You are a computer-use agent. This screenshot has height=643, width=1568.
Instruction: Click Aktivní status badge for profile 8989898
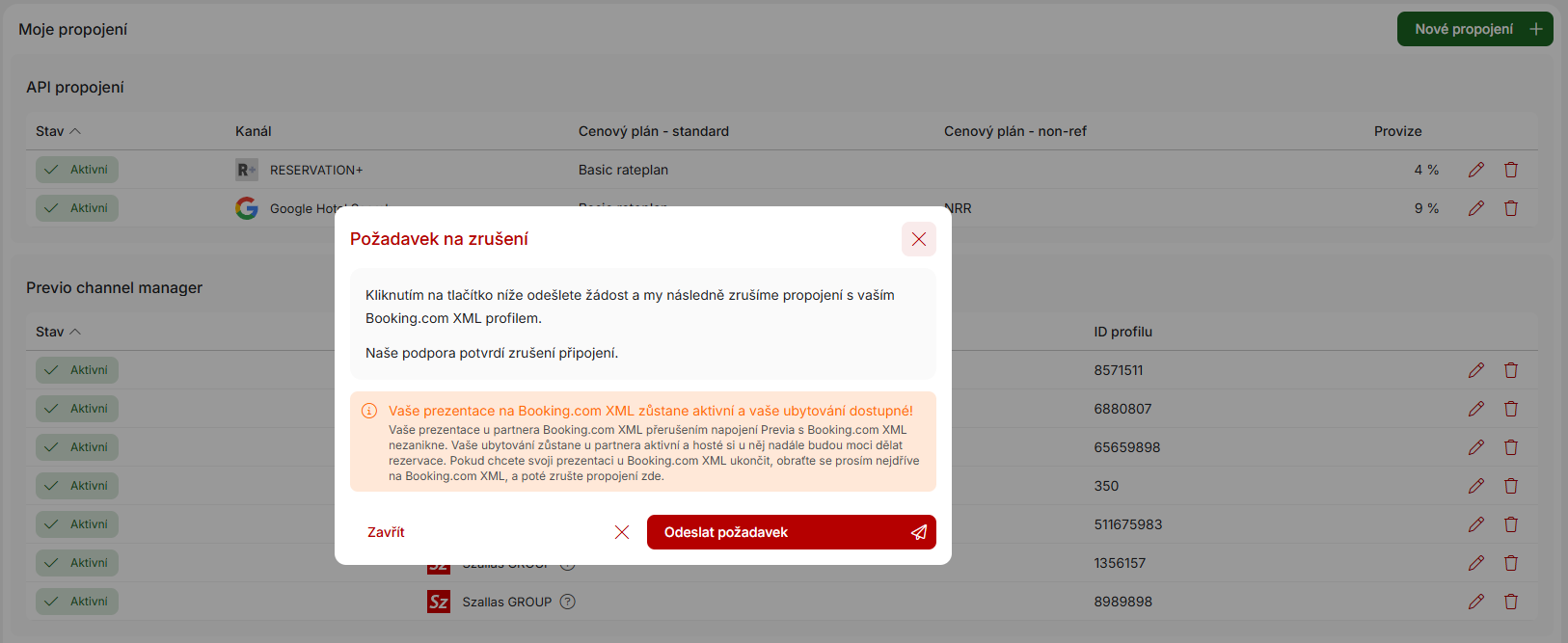point(77,602)
